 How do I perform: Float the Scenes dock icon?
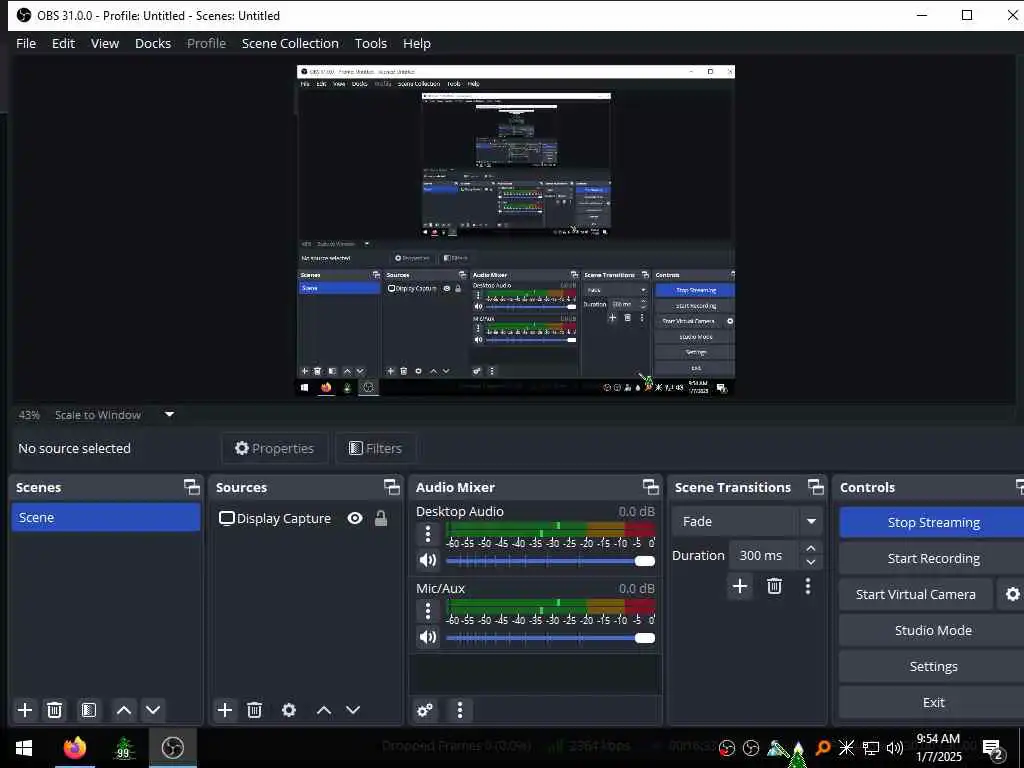pos(191,487)
